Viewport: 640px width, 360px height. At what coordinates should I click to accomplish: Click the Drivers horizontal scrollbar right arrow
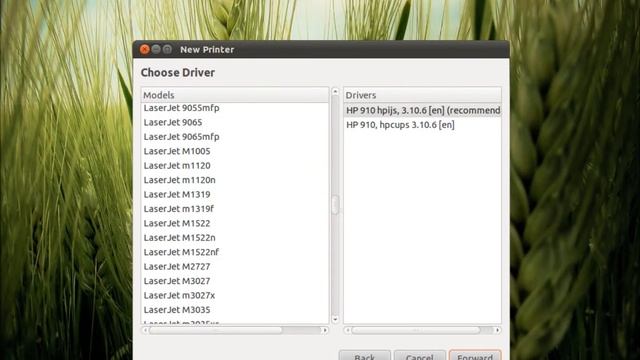tap(498, 330)
